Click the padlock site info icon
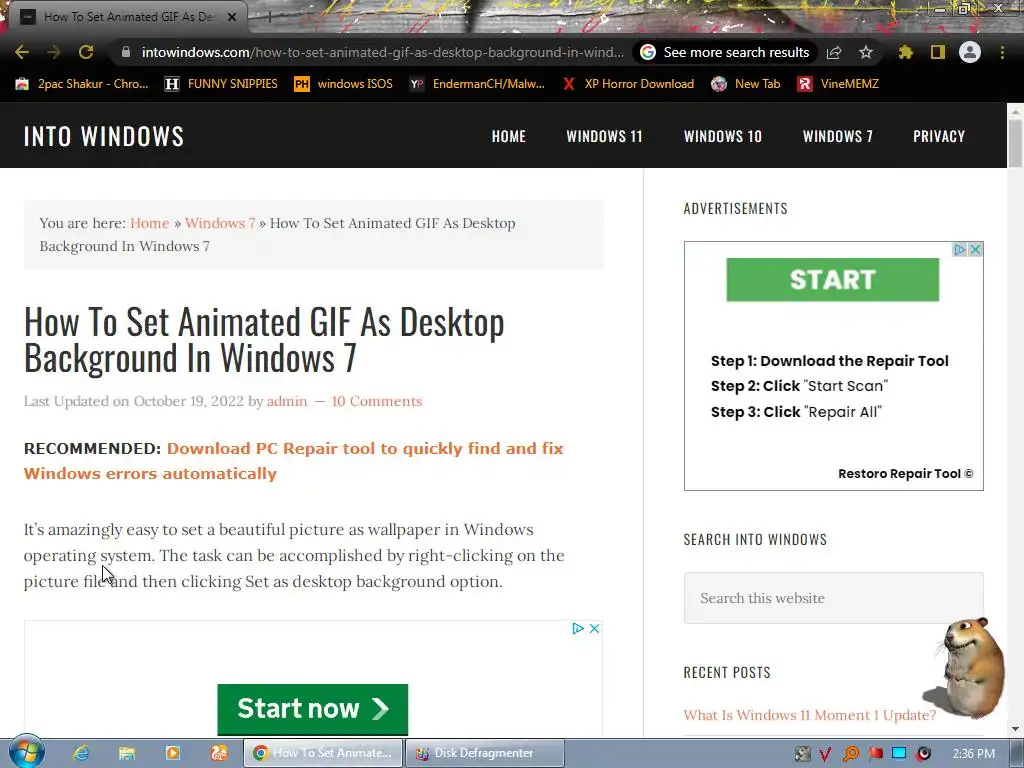1024x768 pixels. 126,52
